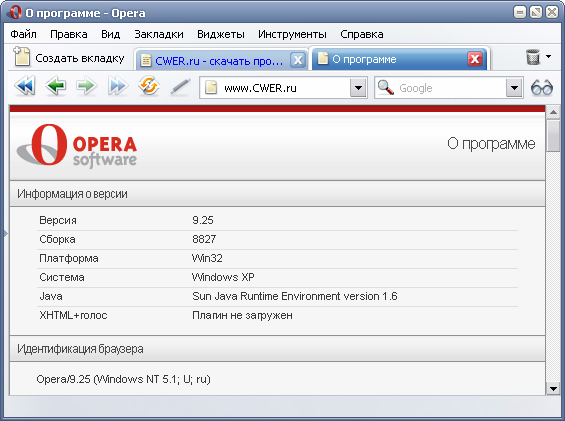Viewport: 565px width, 421px height.
Task: Close the CWER.ru tab
Action: point(298,59)
